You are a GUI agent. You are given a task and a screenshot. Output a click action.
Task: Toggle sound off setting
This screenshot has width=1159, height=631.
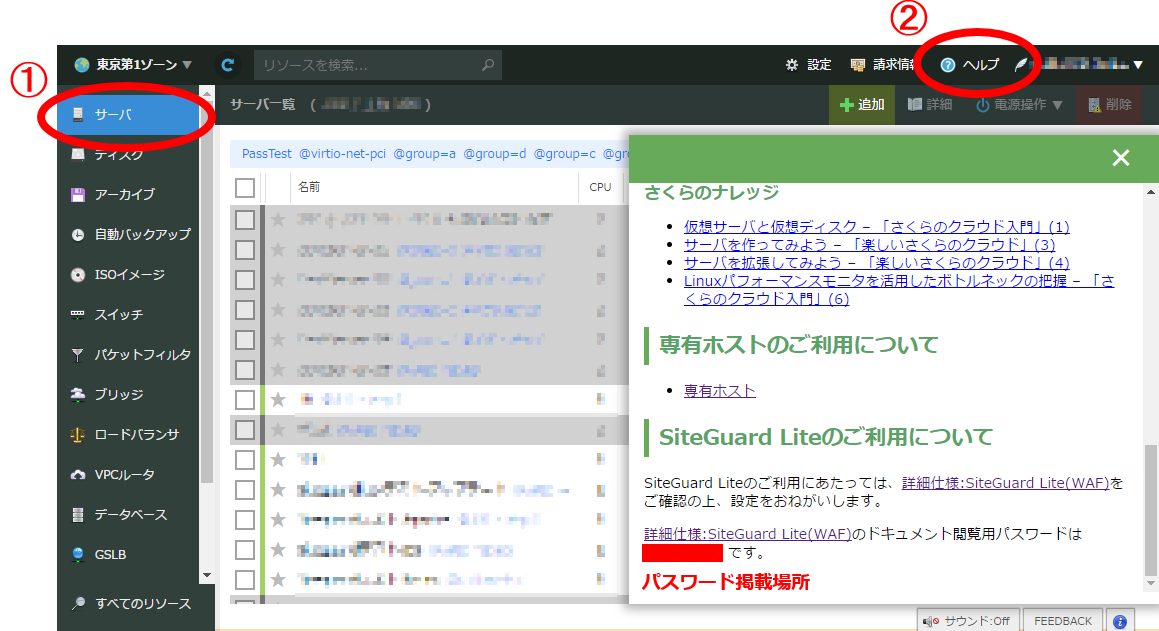967,620
